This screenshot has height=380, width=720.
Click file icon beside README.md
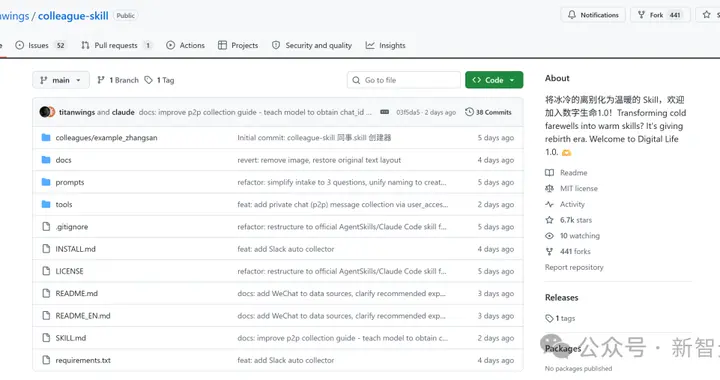[46, 293]
